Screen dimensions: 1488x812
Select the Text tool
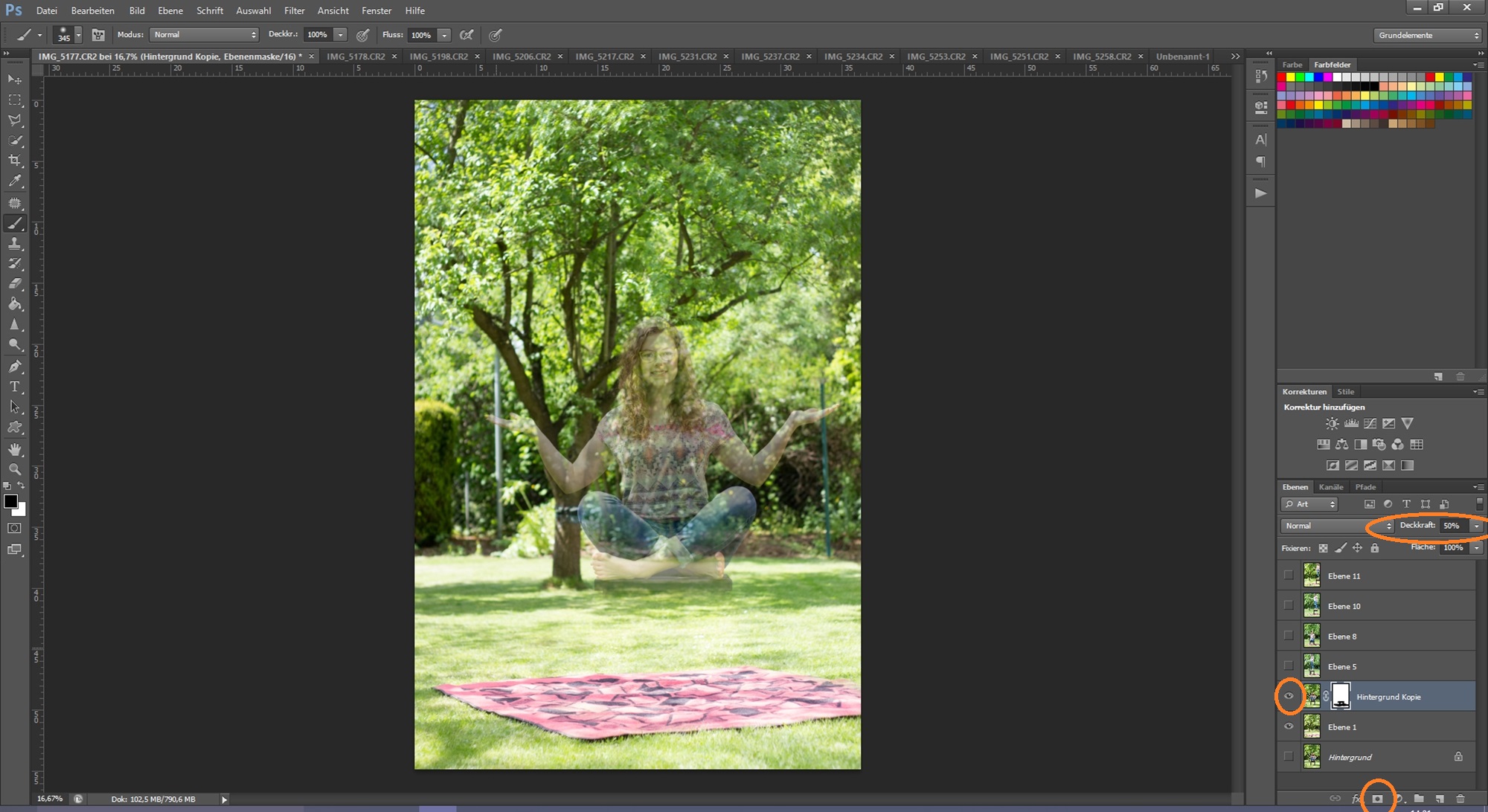click(15, 387)
